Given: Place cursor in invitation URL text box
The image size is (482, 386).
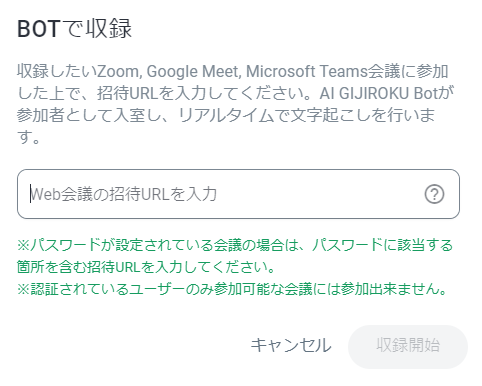Looking at the screenshot, I should coord(238,194).
